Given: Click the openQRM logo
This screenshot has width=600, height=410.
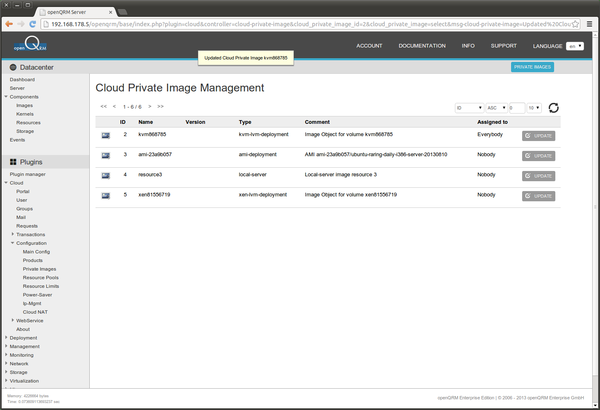Looking at the screenshot, I should tap(30, 44).
